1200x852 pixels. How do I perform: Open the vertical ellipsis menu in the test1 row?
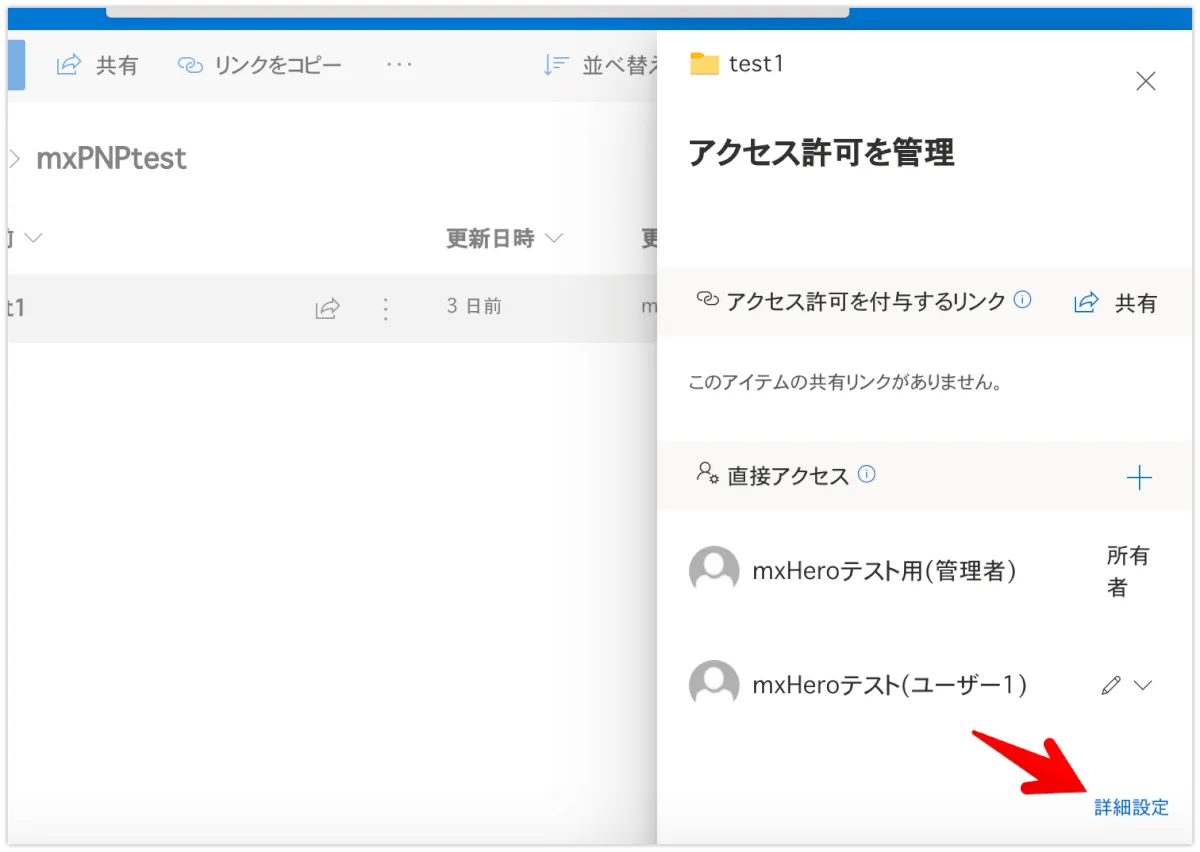click(x=386, y=308)
